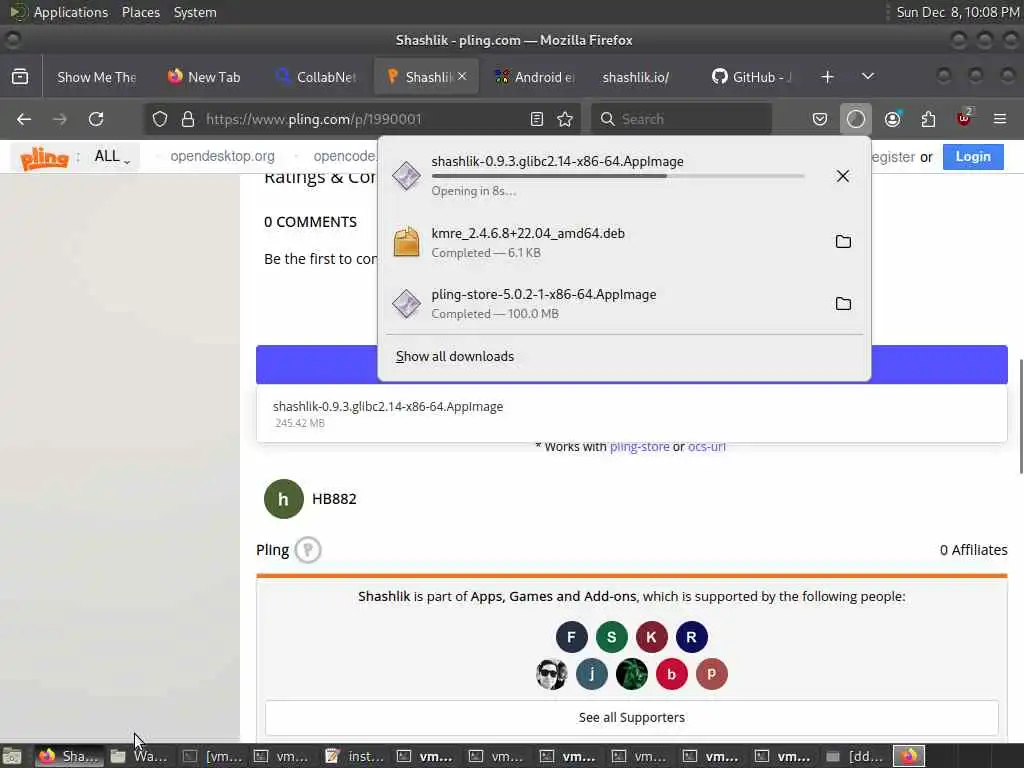Open supporter avatar b
The image size is (1024, 768).
[671, 674]
